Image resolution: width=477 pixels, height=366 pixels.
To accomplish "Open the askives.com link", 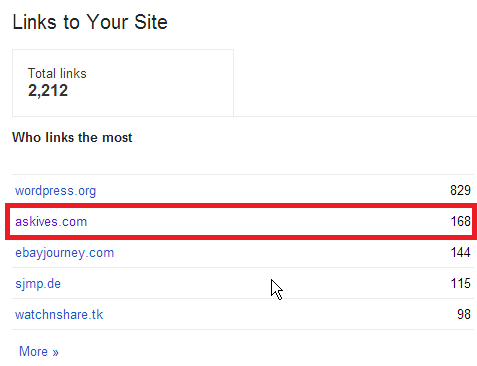I will point(51,222).
